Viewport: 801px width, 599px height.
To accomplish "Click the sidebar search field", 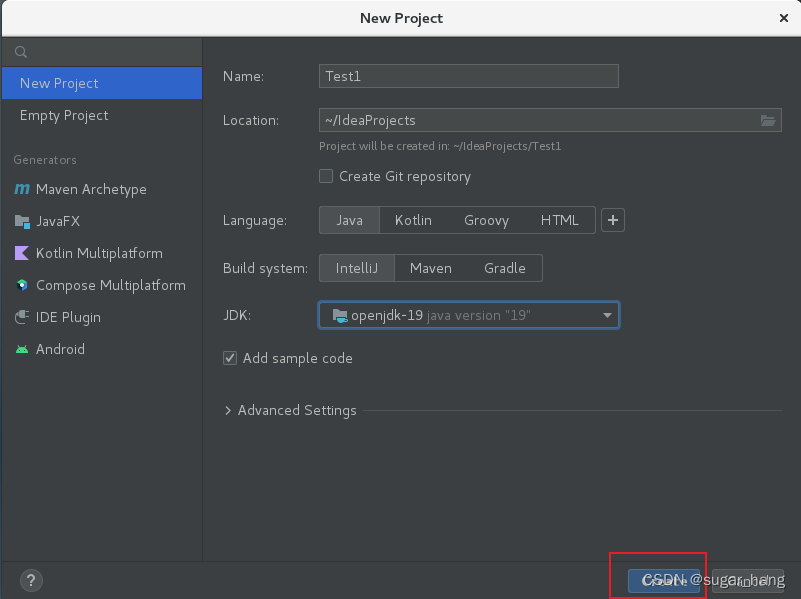I will tap(102, 52).
